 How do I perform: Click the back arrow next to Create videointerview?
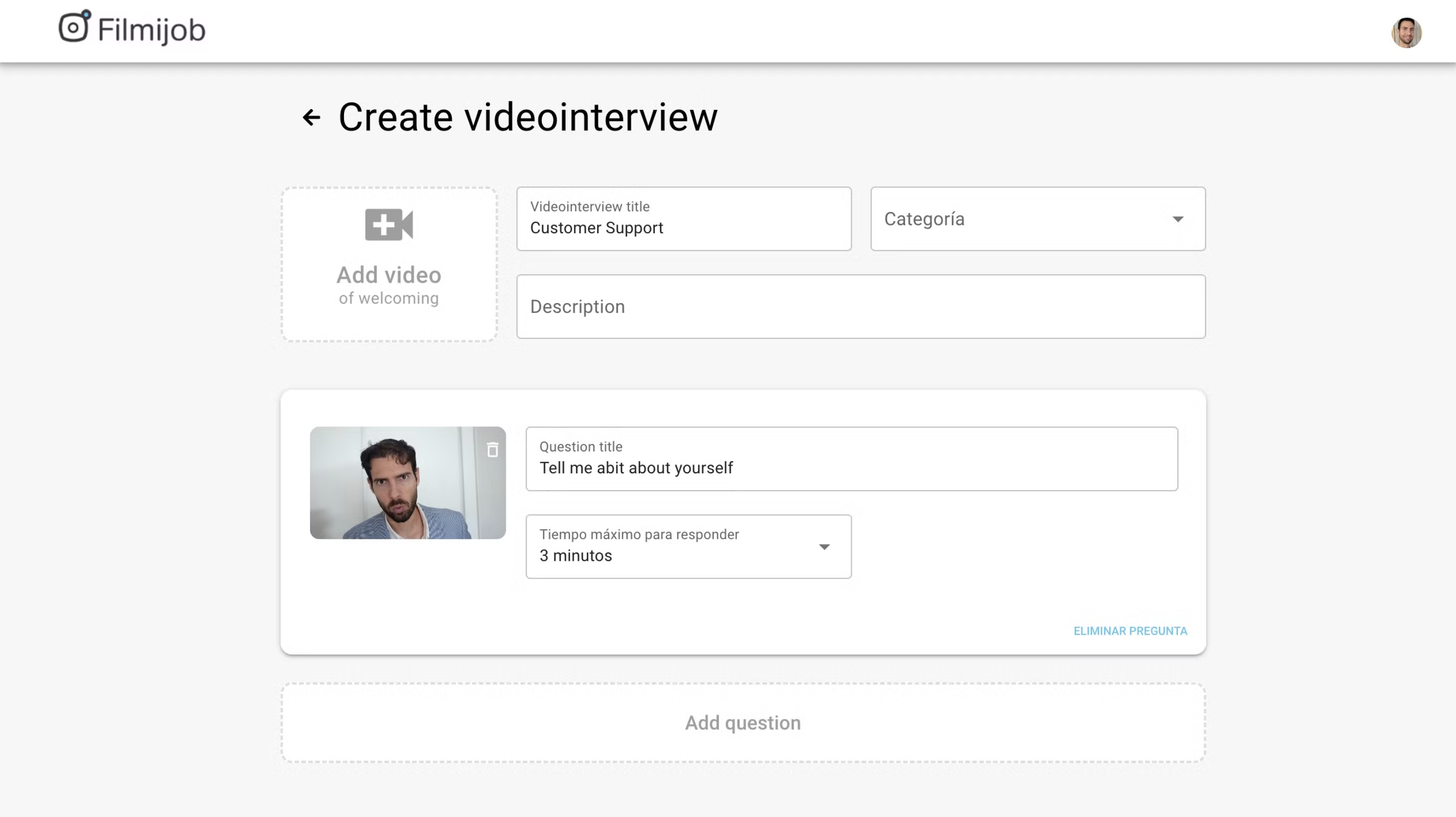click(x=311, y=117)
